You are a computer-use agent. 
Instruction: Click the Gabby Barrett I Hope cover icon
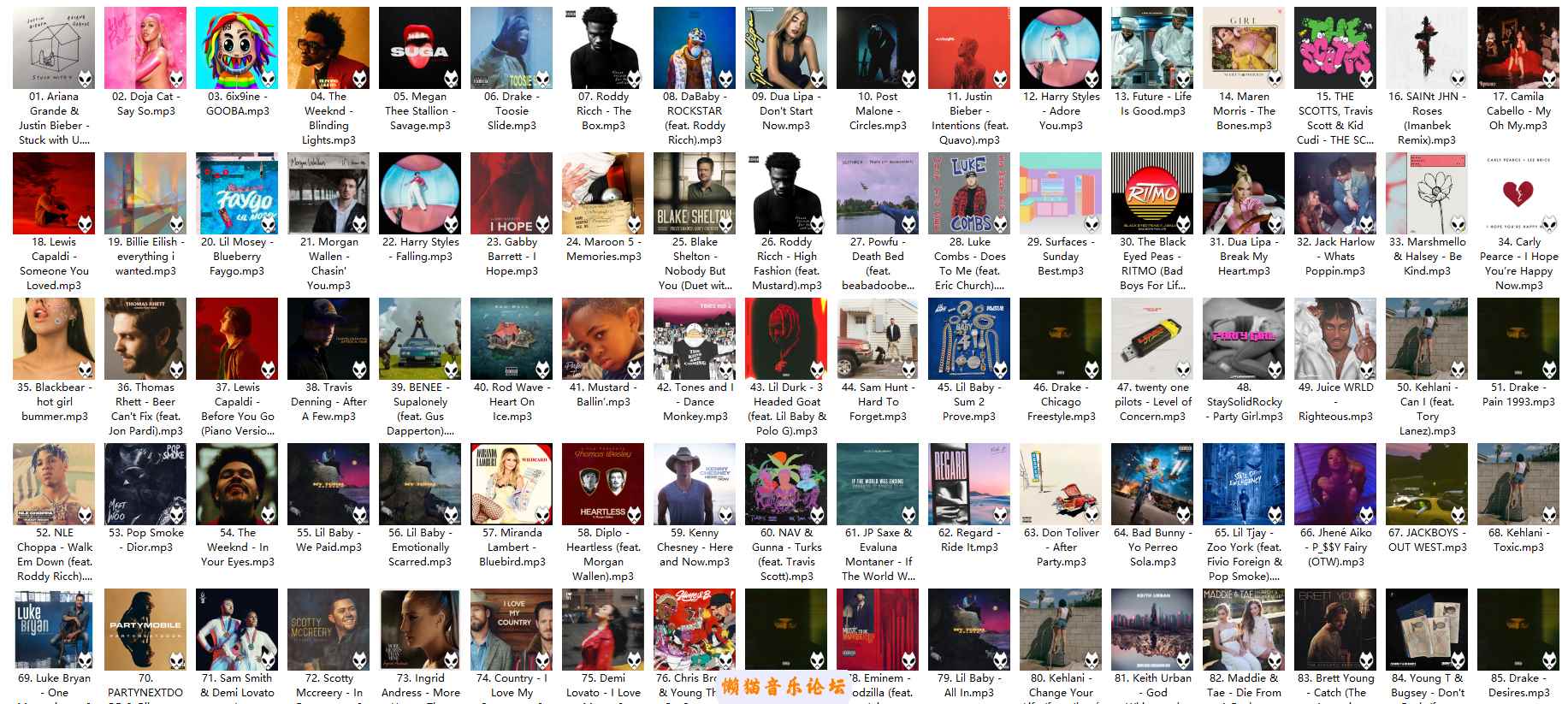coord(512,193)
